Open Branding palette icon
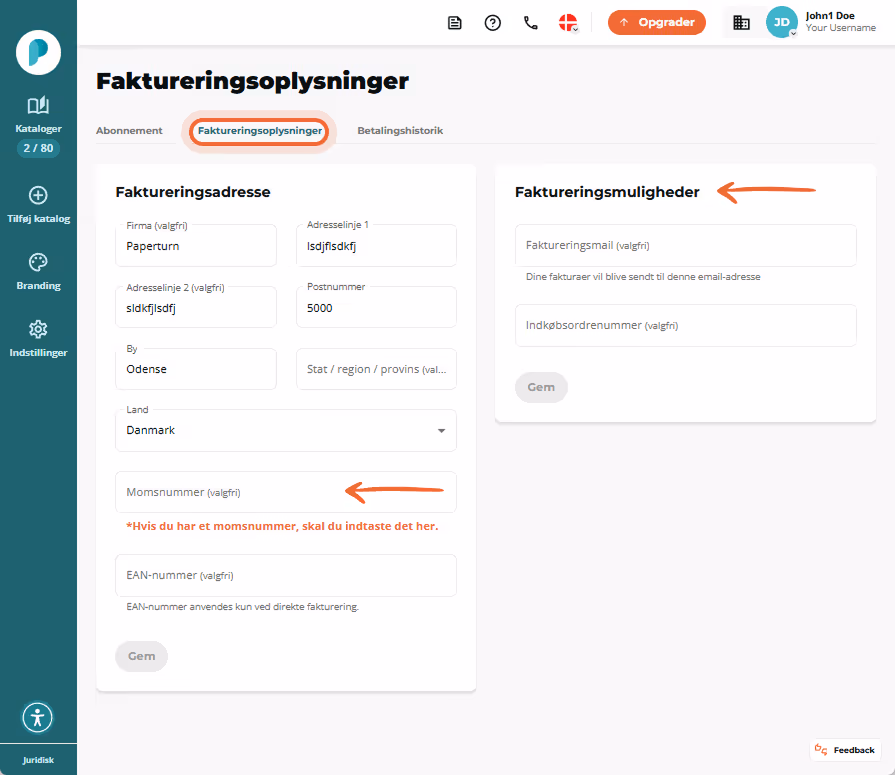 click(38, 263)
